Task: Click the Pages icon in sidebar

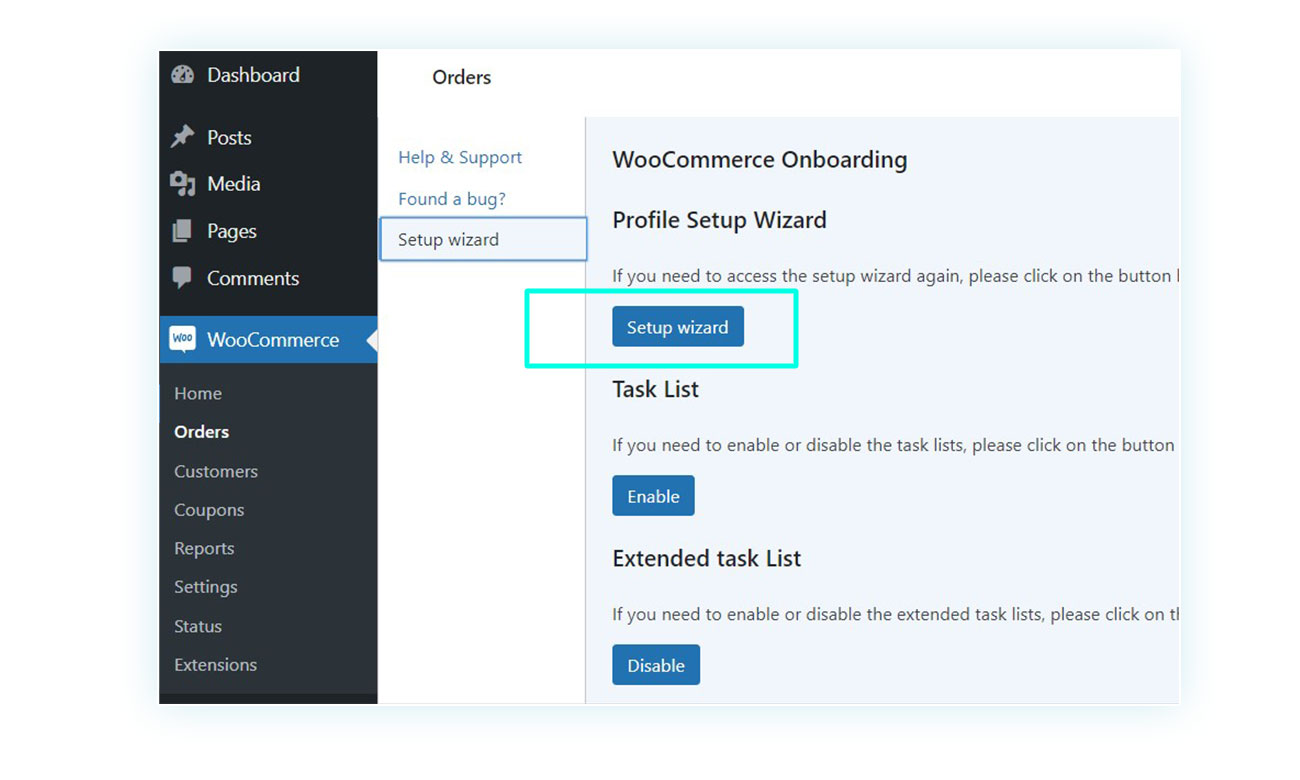Action: [x=182, y=231]
